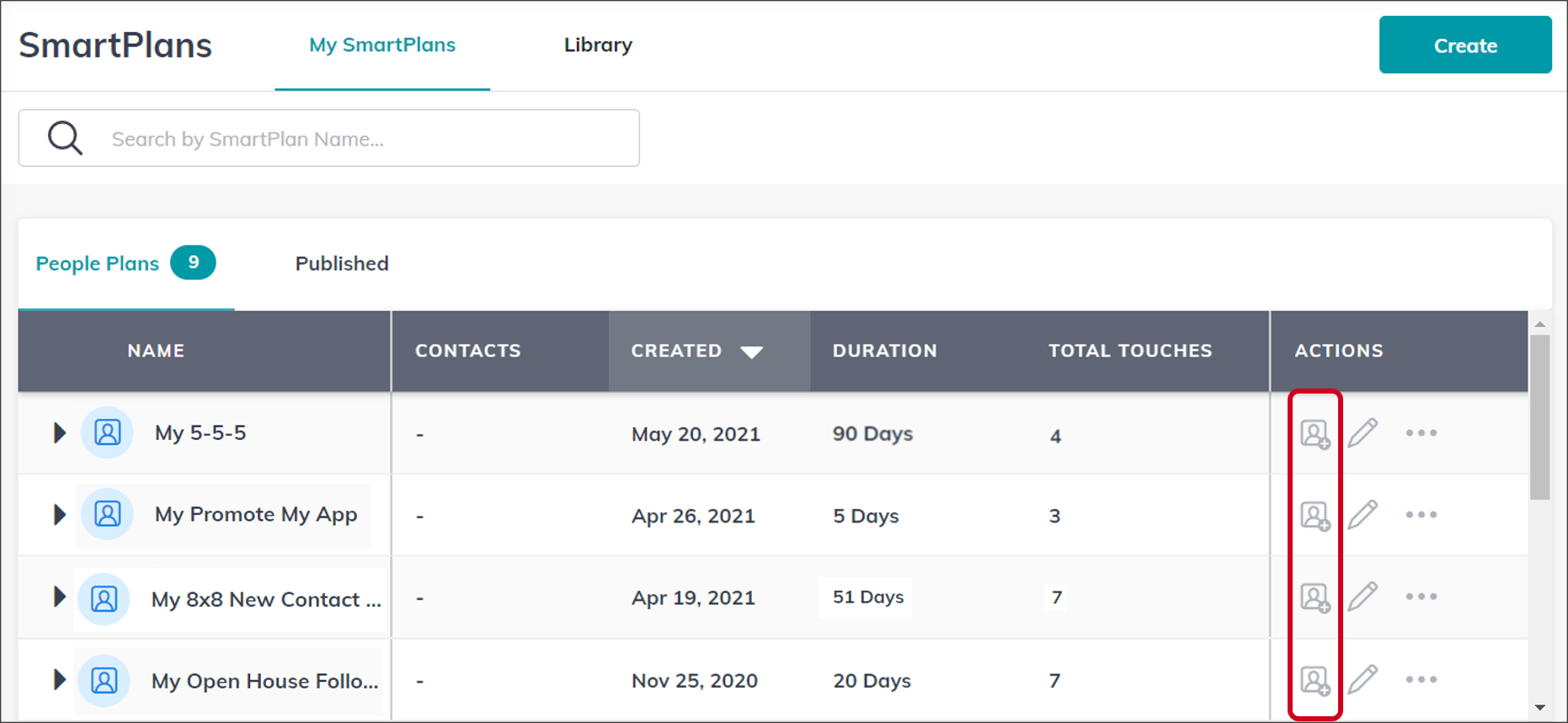This screenshot has width=1568, height=723.
Task: Expand the My Open House row
Action: [59, 679]
